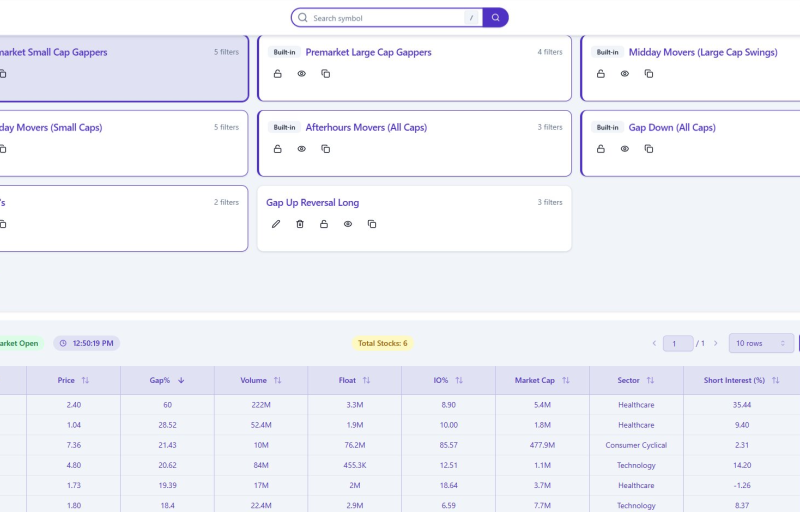This screenshot has height=512, width=800.
Task: Open the Midday Movers (Large Cap Swings) scanner
Action: [702, 52]
